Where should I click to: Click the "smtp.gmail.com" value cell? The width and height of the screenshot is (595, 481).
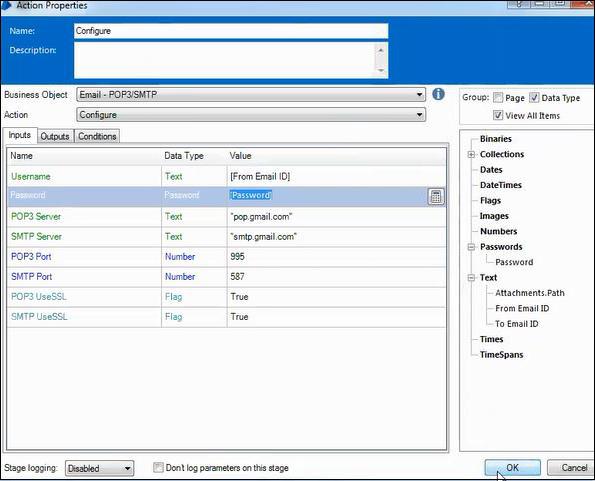(263, 237)
